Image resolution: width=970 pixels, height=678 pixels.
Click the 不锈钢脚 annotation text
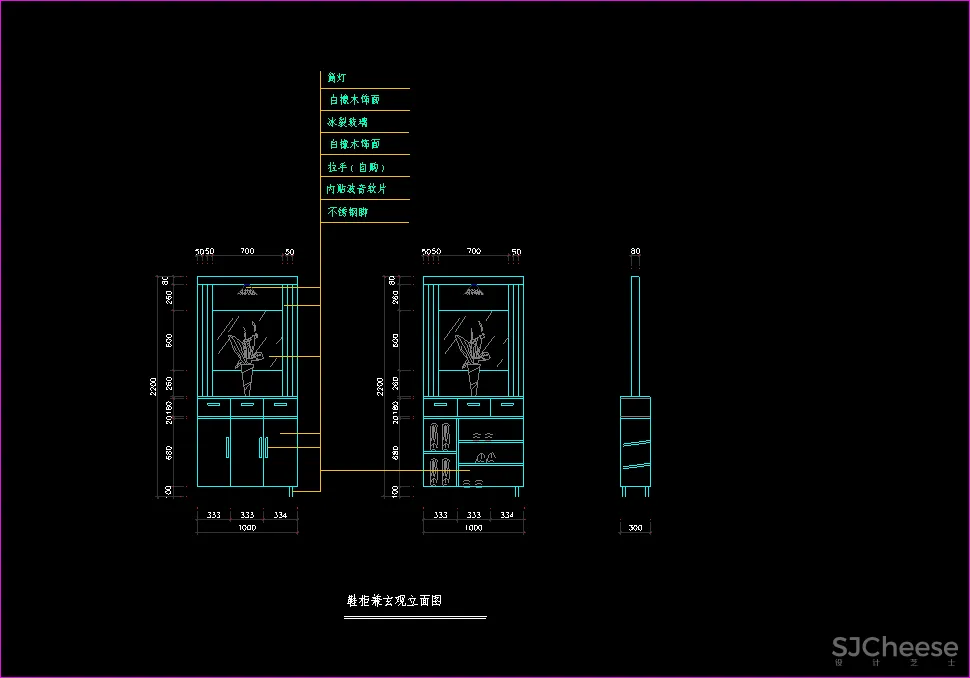pyautogui.click(x=347, y=212)
